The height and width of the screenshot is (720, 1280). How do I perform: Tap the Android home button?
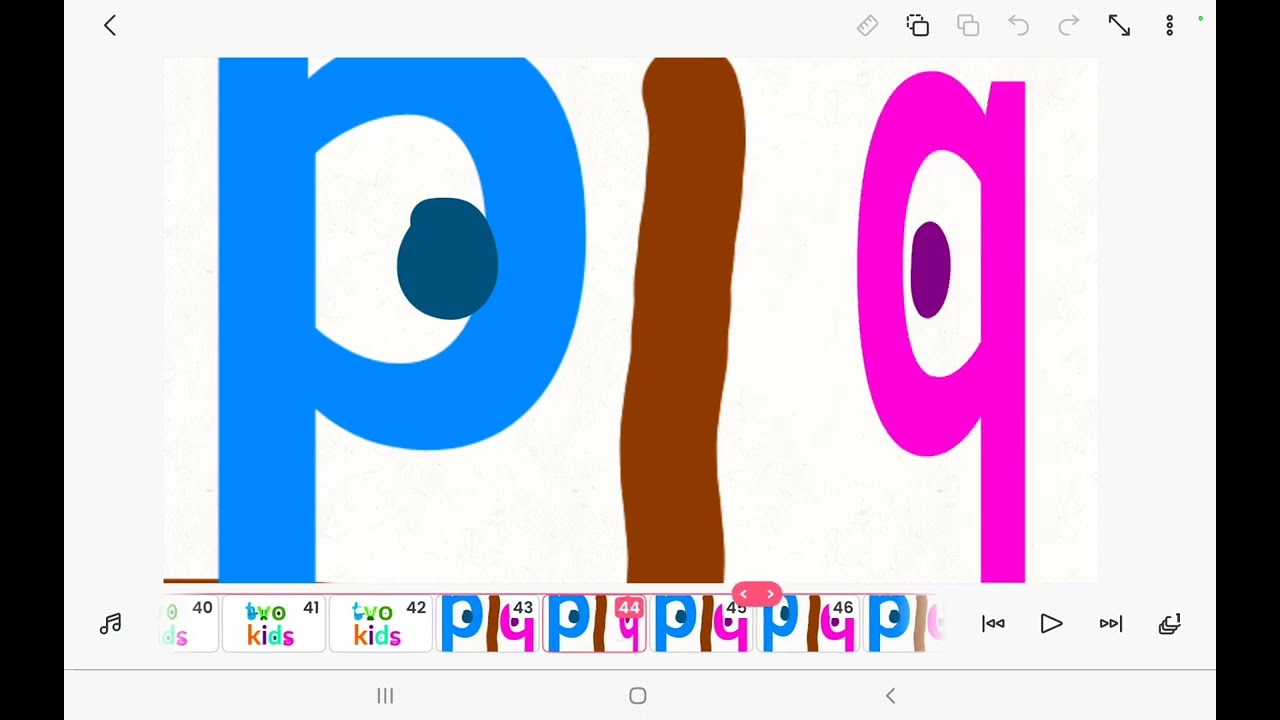[638, 696]
